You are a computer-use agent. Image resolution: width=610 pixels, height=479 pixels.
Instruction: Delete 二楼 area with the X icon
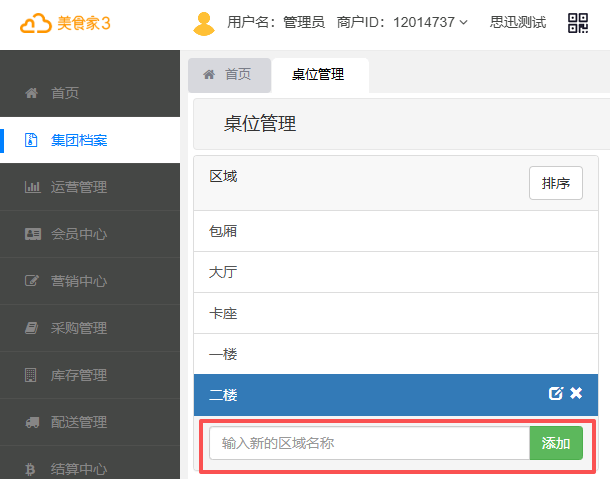pyautogui.click(x=576, y=393)
